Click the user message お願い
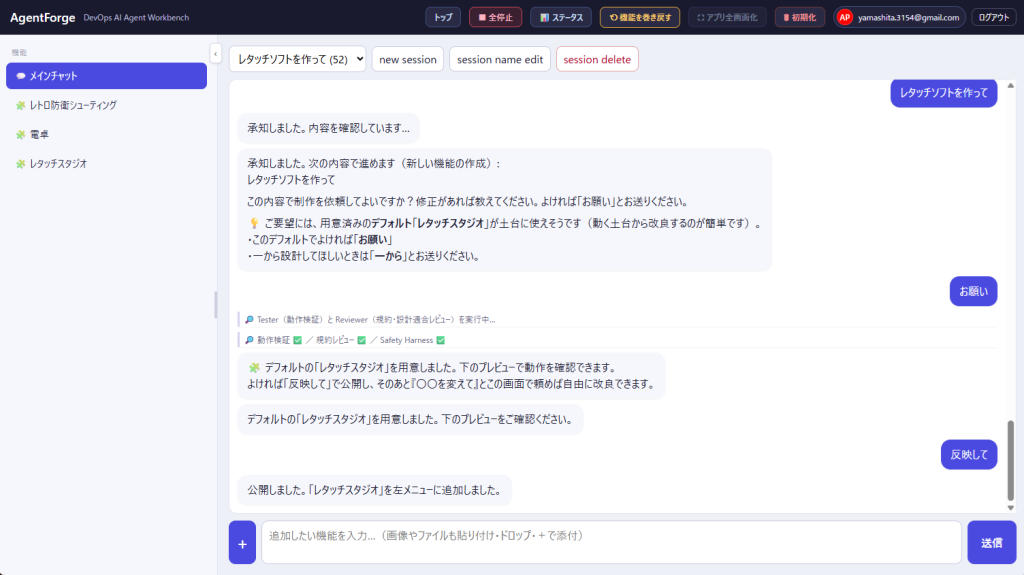 click(973, 291)
